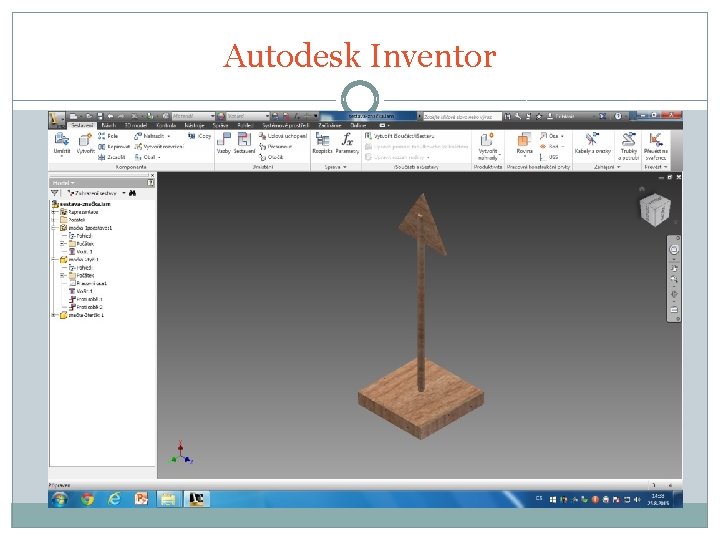Click the Převést na svařenec button
720x540 pixels.
(655, 147)
